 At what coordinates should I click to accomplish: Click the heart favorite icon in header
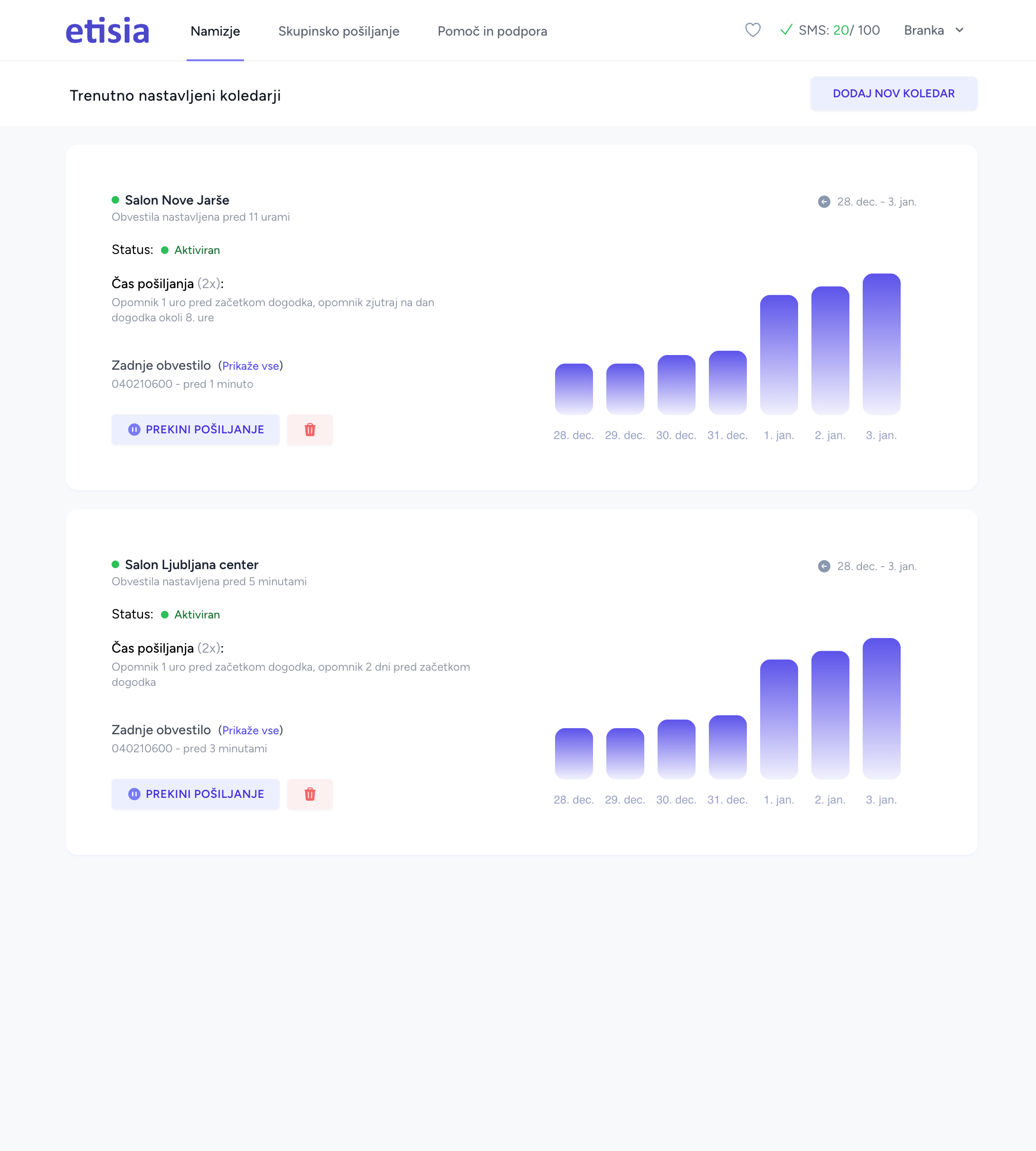point(753,30)
